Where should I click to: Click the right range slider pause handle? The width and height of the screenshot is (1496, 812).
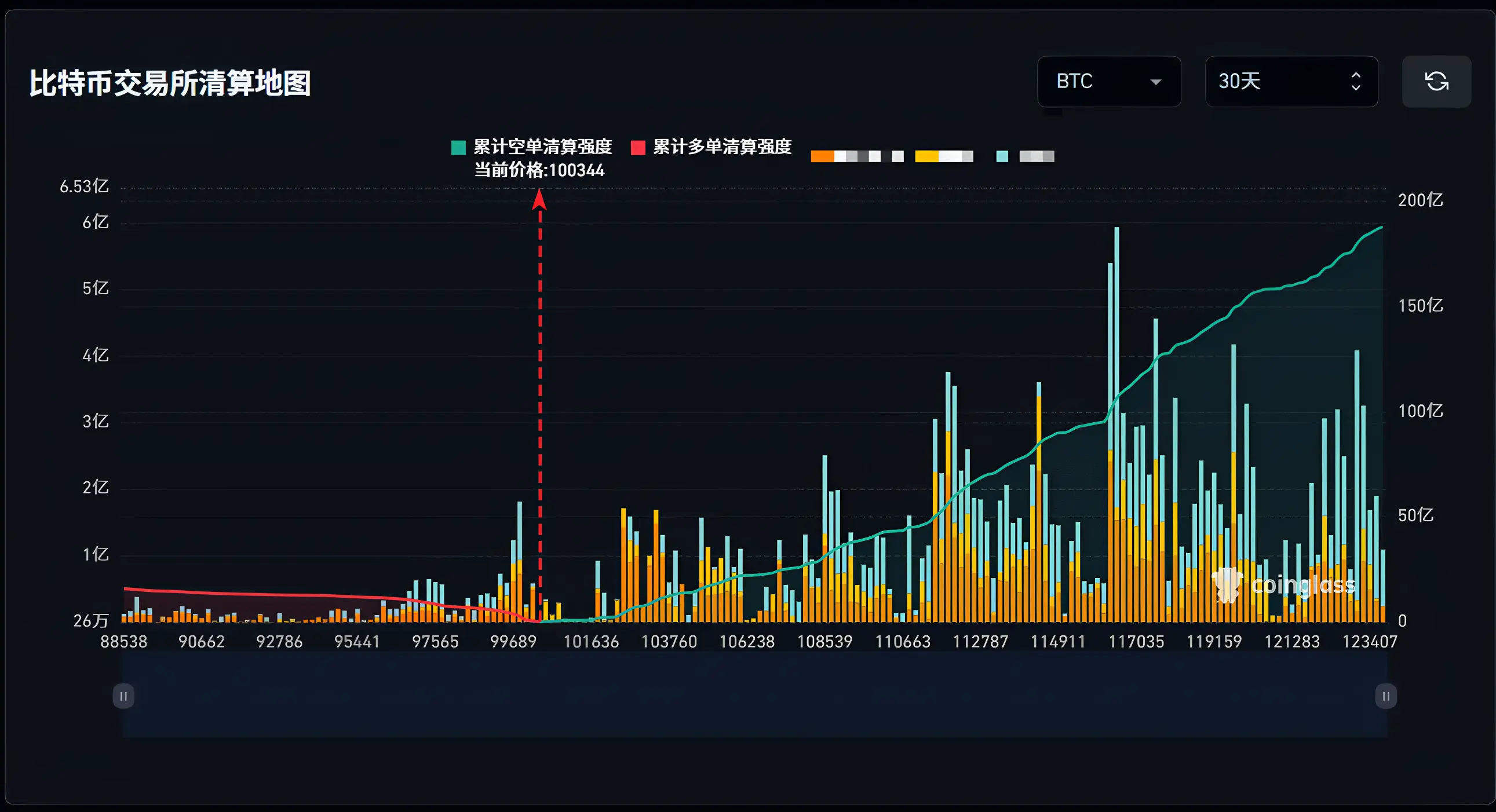(1386, 696)
